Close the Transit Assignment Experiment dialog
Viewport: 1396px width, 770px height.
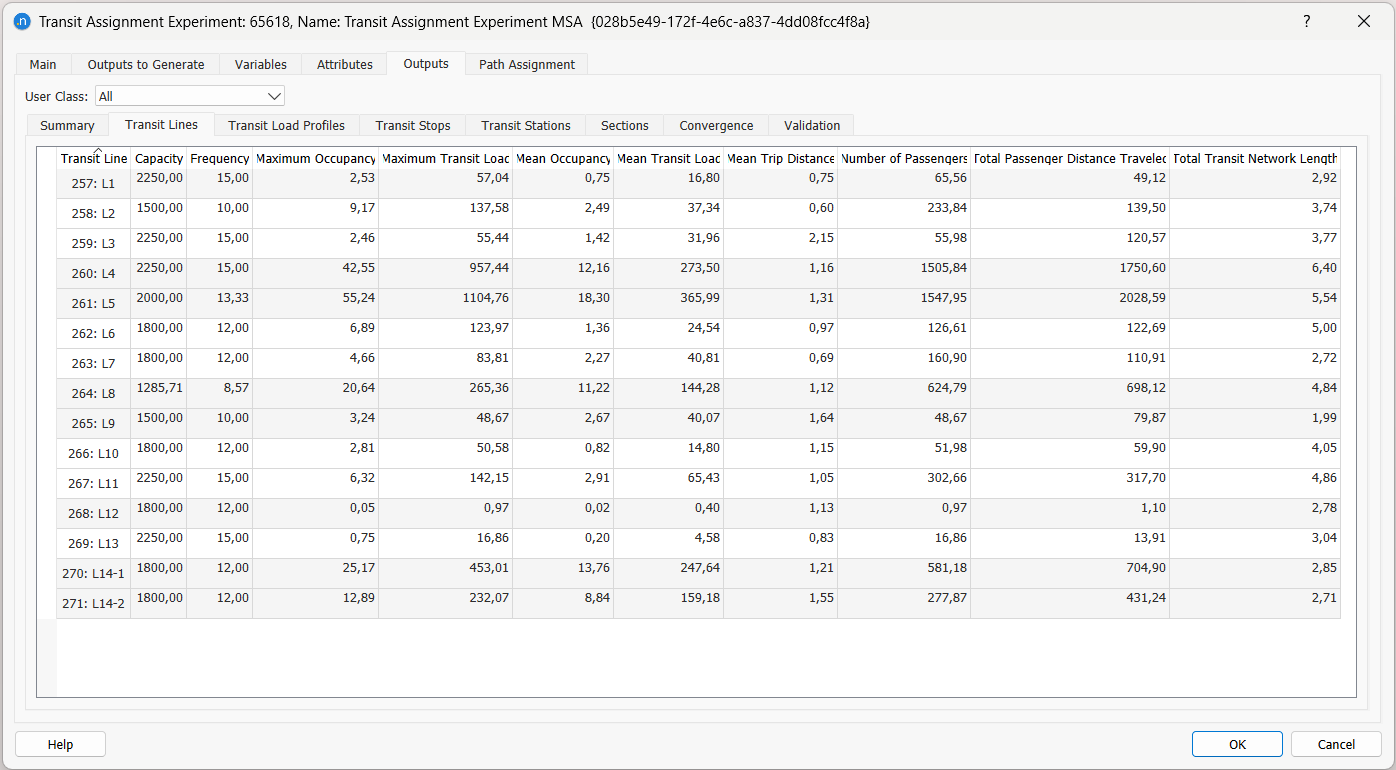(1363, 21)
